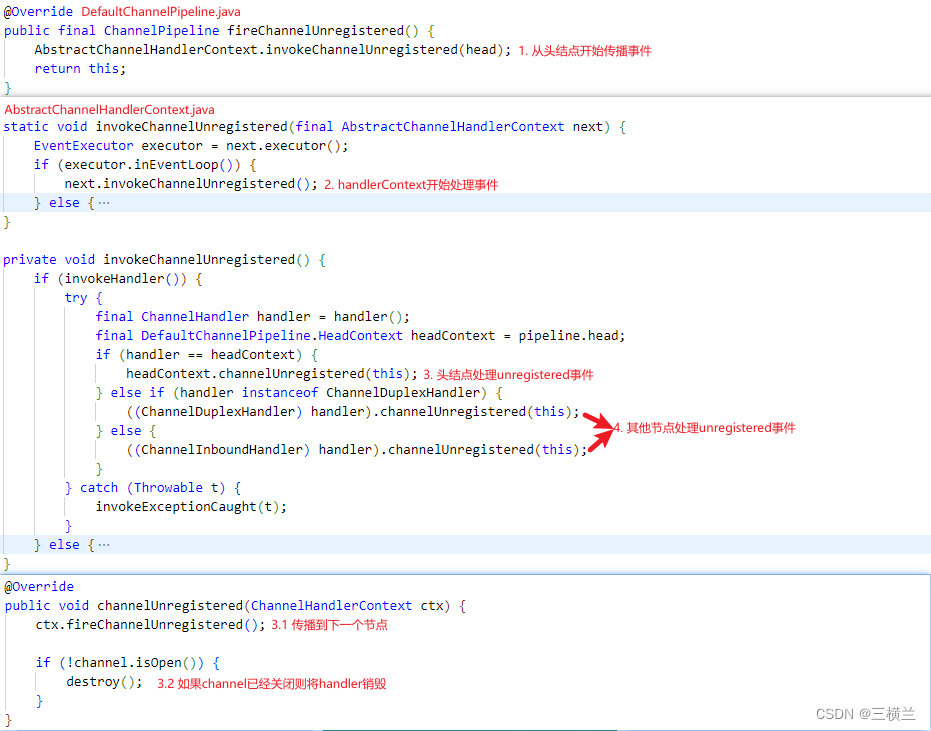Click the note '3.2 如果channel已经关闭则将handler销毁'

point(271,684)
